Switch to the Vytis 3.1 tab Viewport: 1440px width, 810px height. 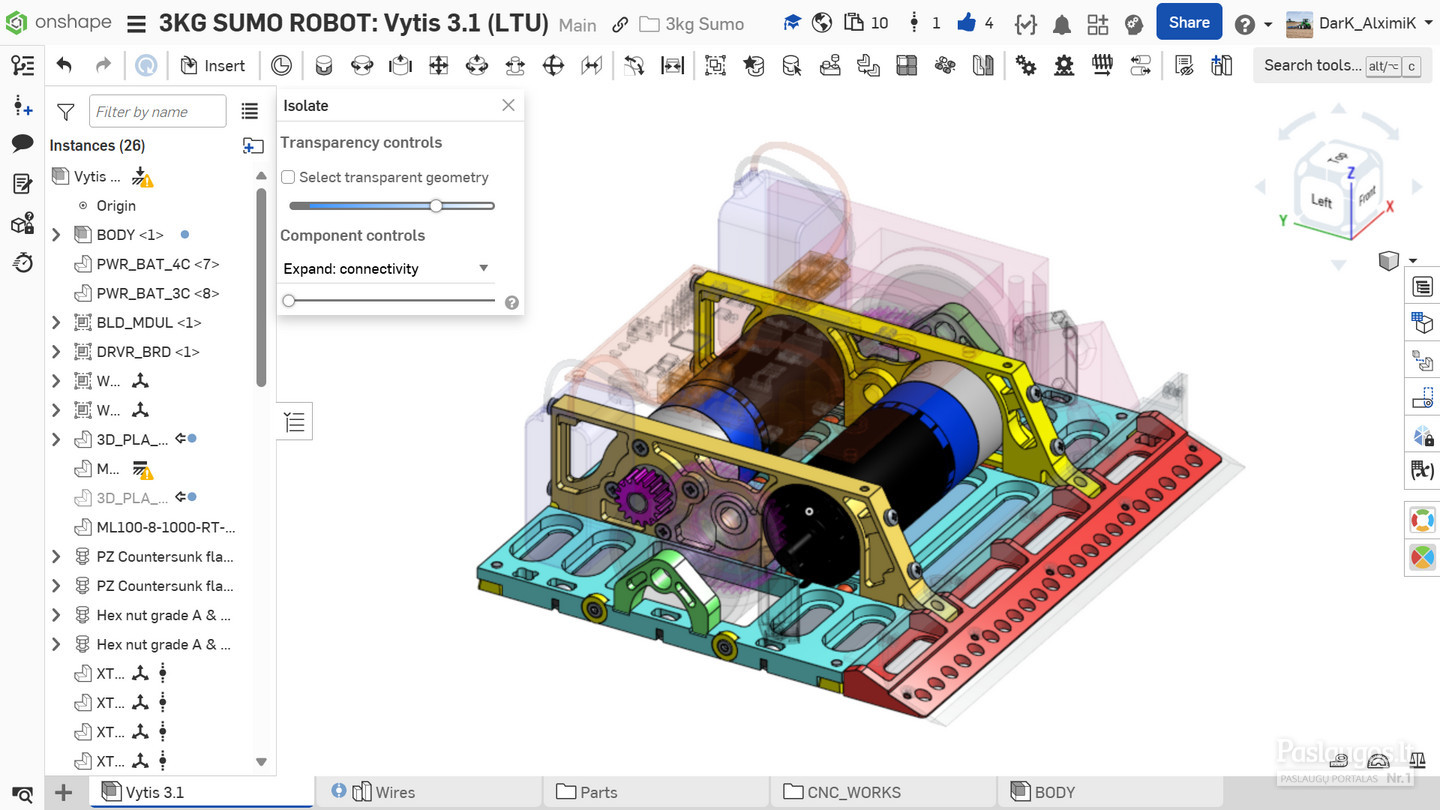pyautogui.click(x=203, y=792)
